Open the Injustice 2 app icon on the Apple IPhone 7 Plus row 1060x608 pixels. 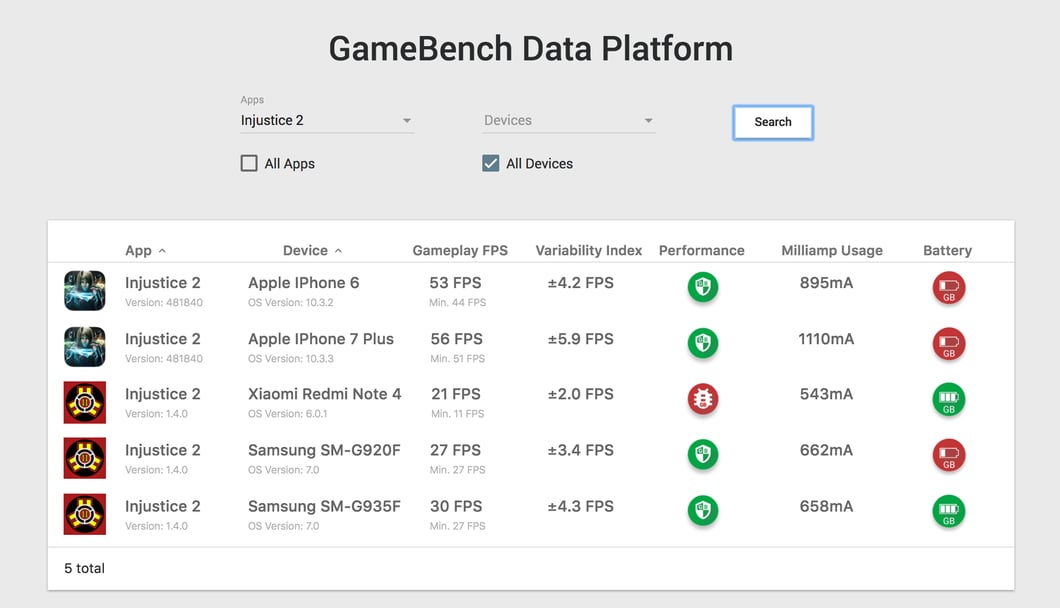pos(84,346)
